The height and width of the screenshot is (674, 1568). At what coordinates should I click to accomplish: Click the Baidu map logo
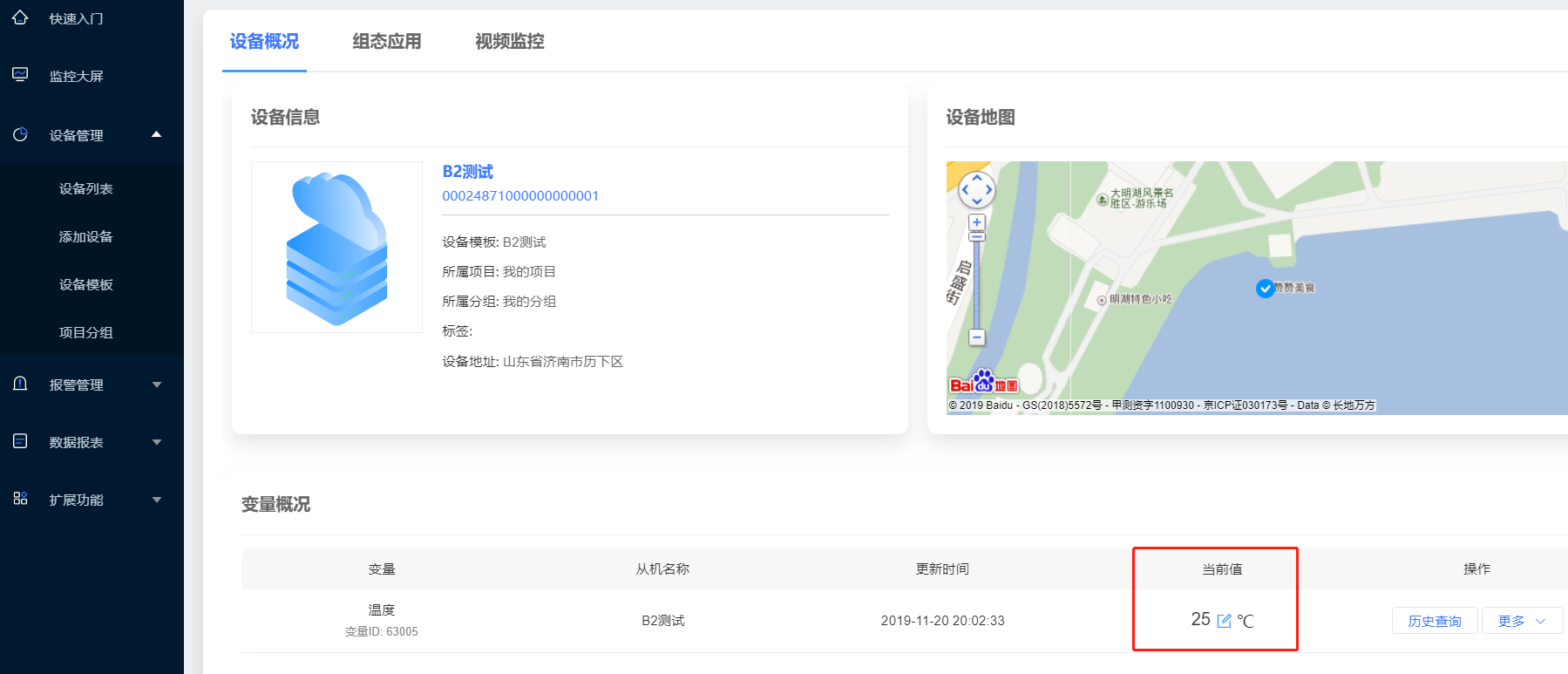983,383
